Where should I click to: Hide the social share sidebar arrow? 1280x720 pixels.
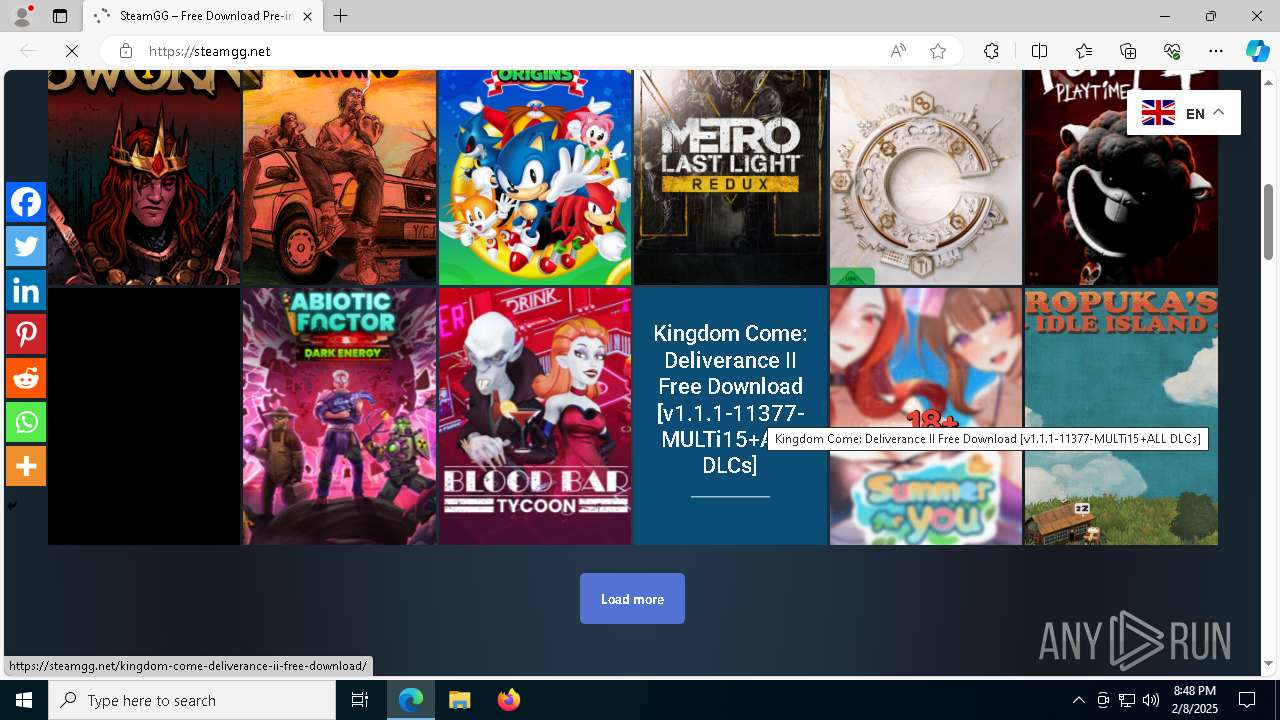12,506
